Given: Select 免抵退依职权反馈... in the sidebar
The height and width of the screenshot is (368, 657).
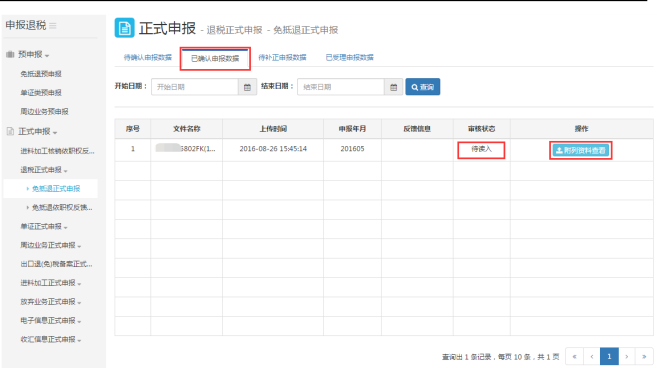Looking at the screenshot, I should pyautogui.click(x=62, y=207).
